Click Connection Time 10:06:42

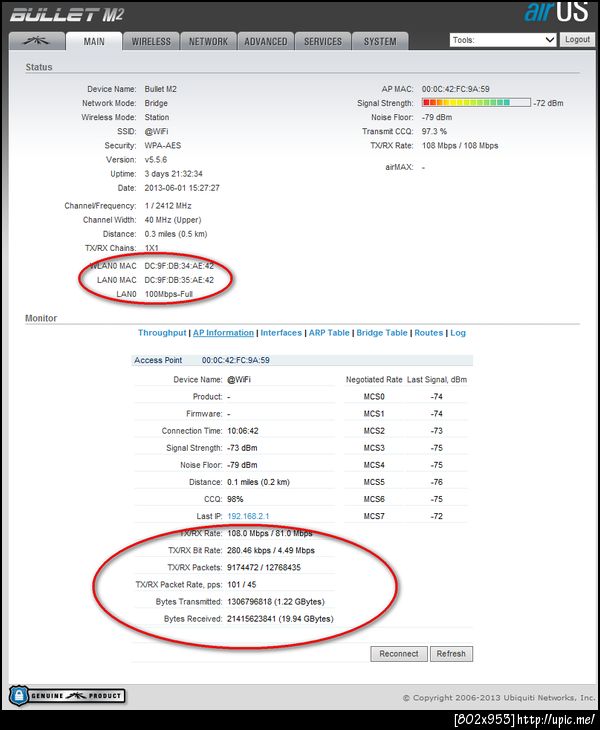click(x=243, y=431)
